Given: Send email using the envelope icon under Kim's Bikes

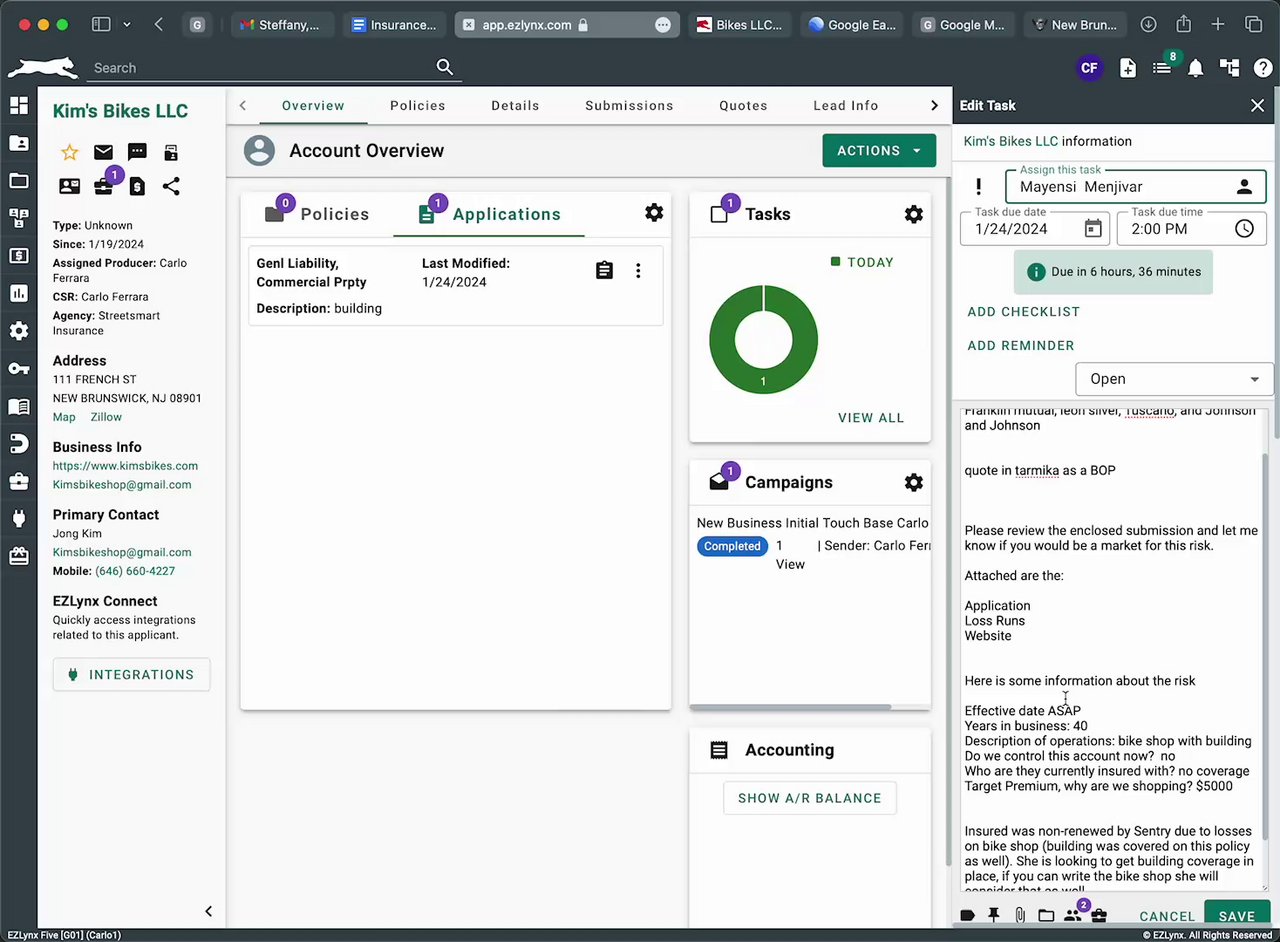Looking at the screenshot, I should click(x=103, y=152).
